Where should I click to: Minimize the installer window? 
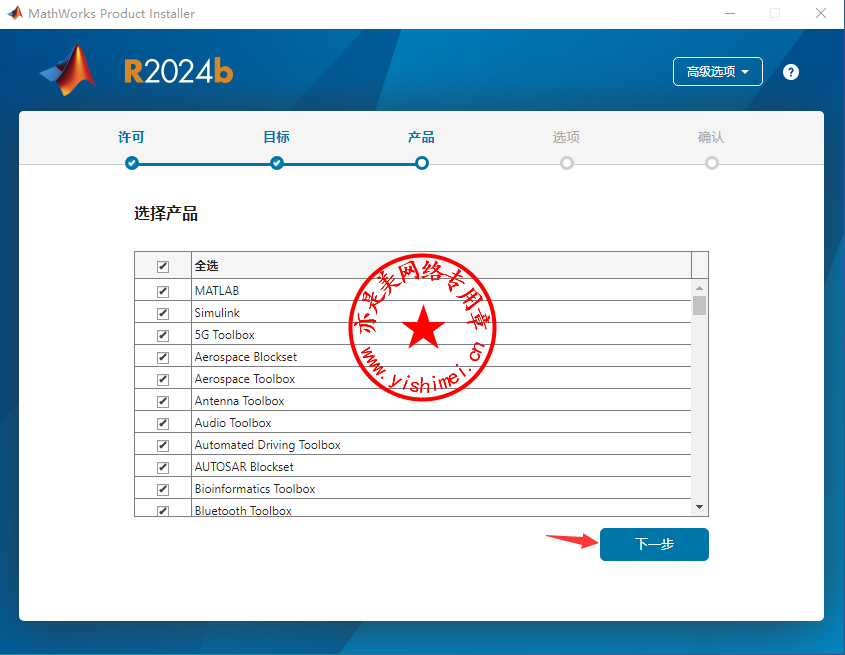tap(730, 13)
